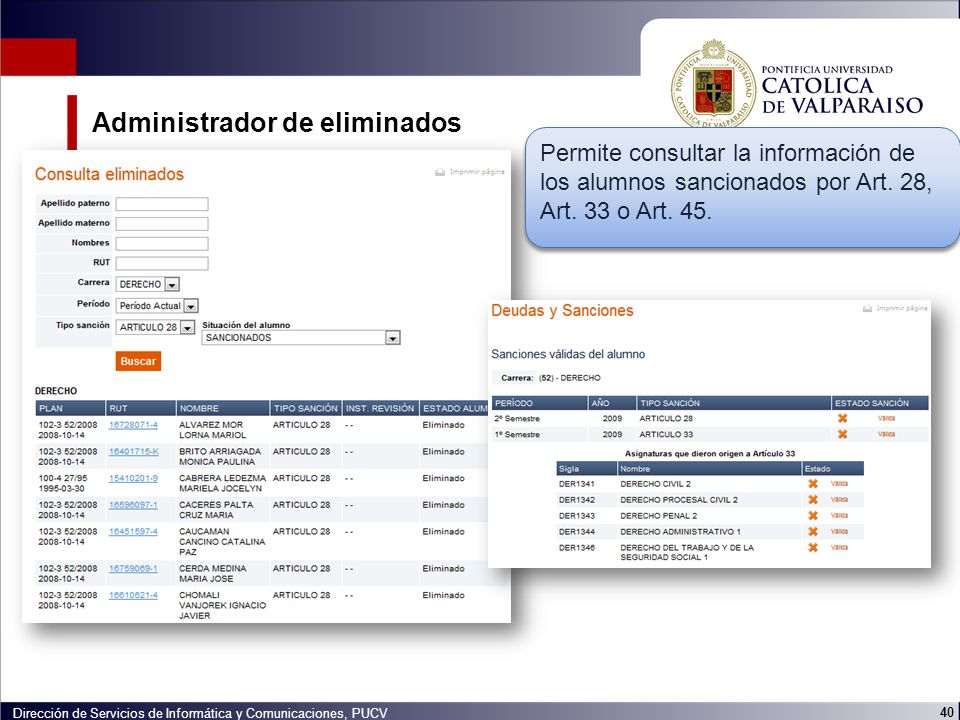This screenshot has height=720, width=960.
Task: Click the Válida link for DER1341
Action: [839, 484]
